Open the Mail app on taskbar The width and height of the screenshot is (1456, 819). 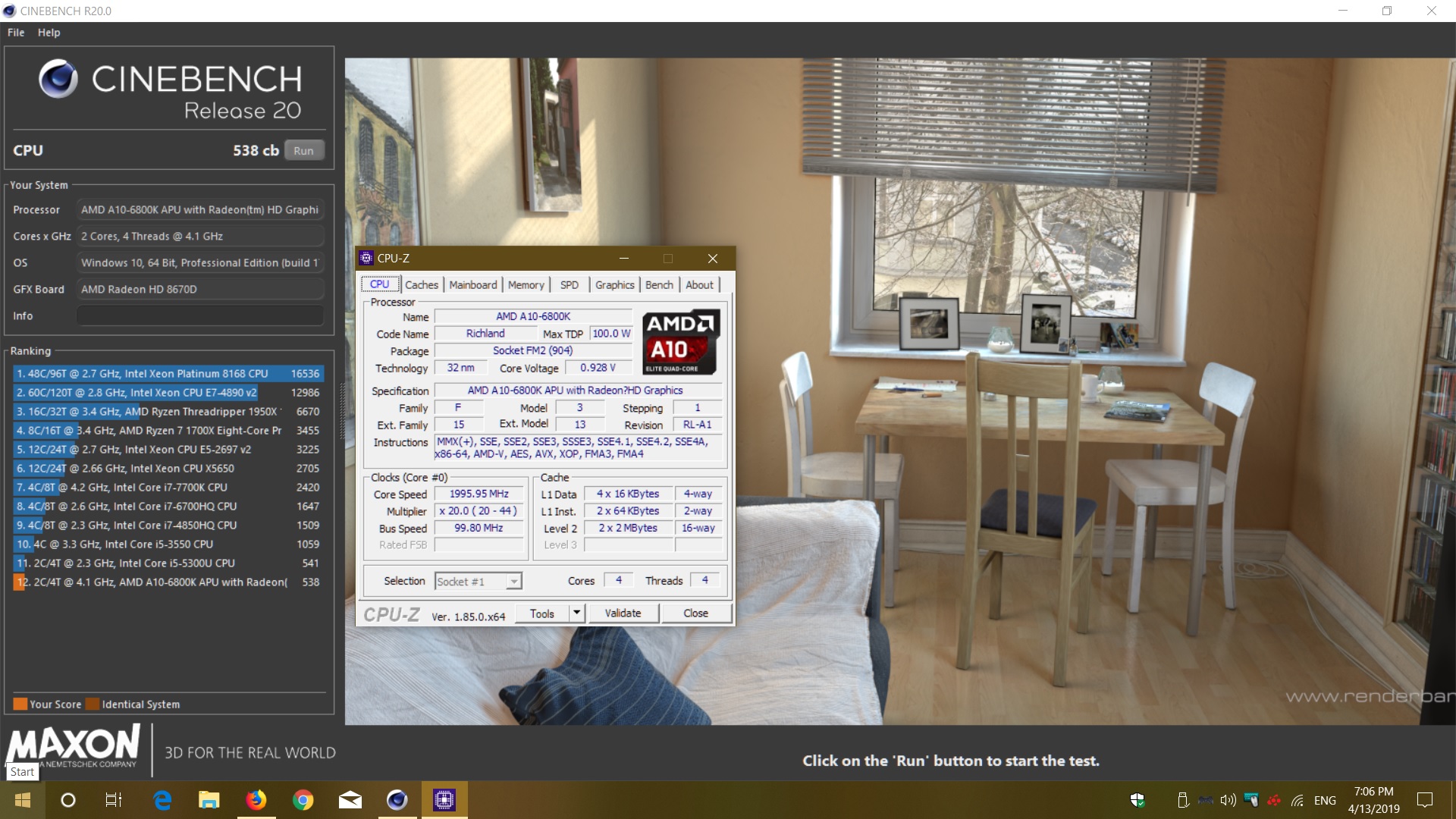point(350,800)
